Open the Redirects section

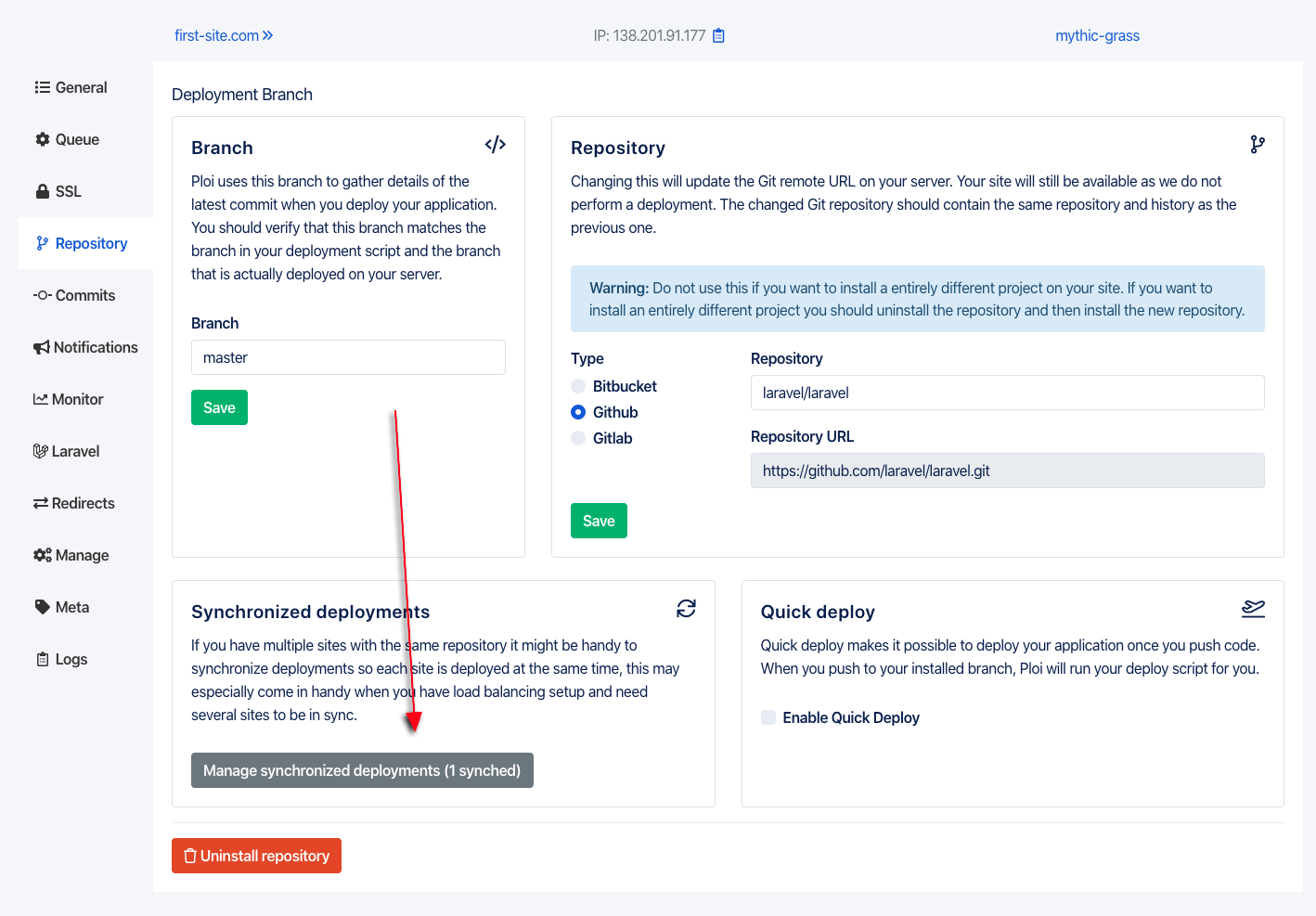85,503
